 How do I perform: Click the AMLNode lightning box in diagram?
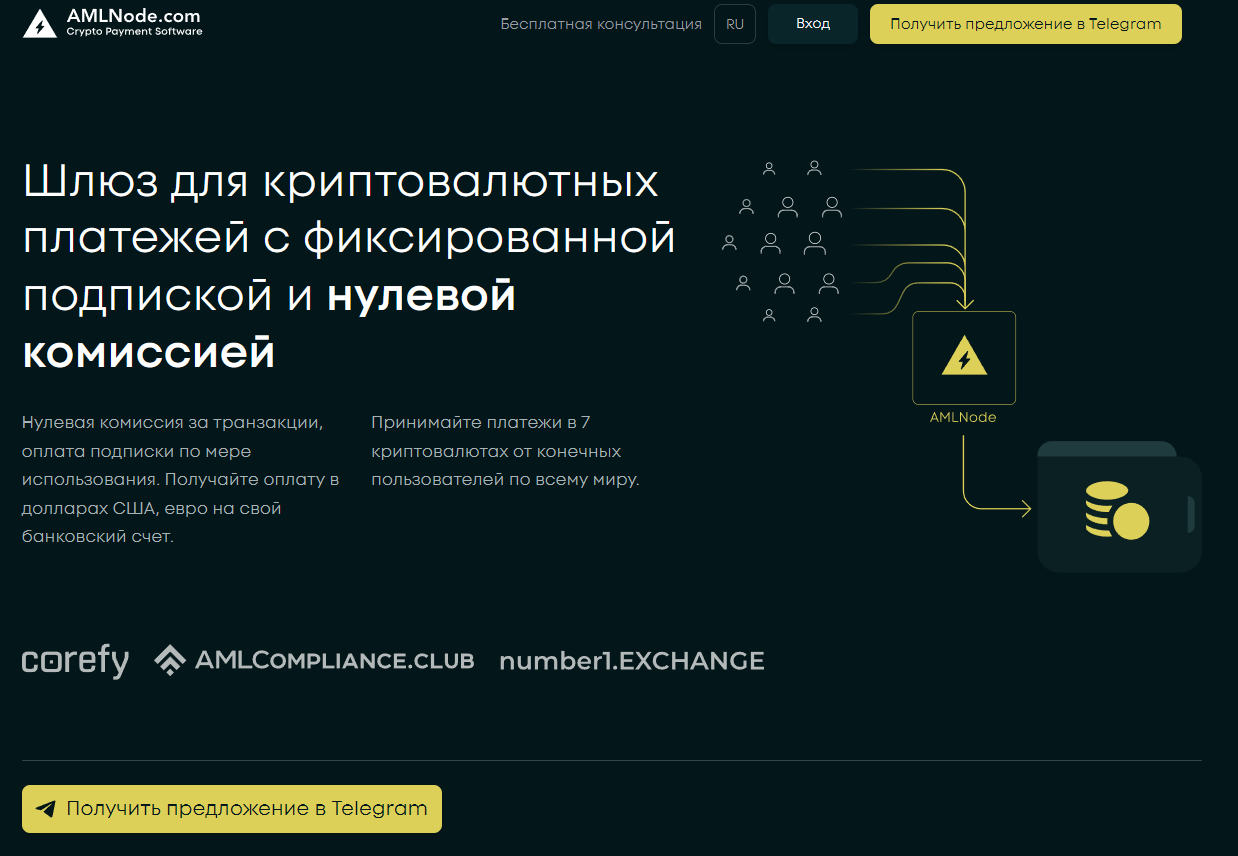[x=964, y=358]
